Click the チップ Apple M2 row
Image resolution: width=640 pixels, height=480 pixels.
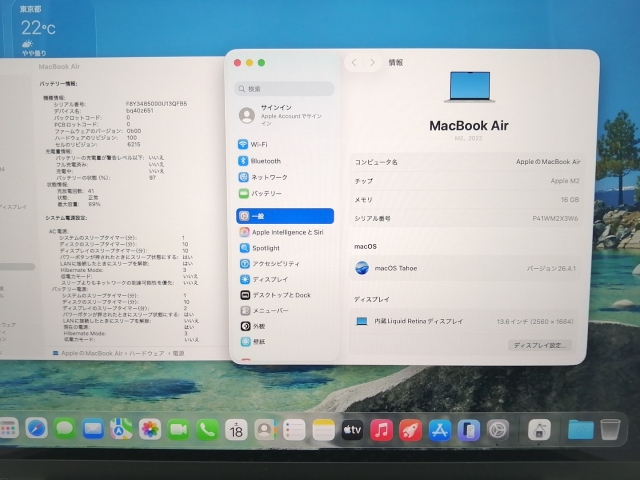coord(467,181)
